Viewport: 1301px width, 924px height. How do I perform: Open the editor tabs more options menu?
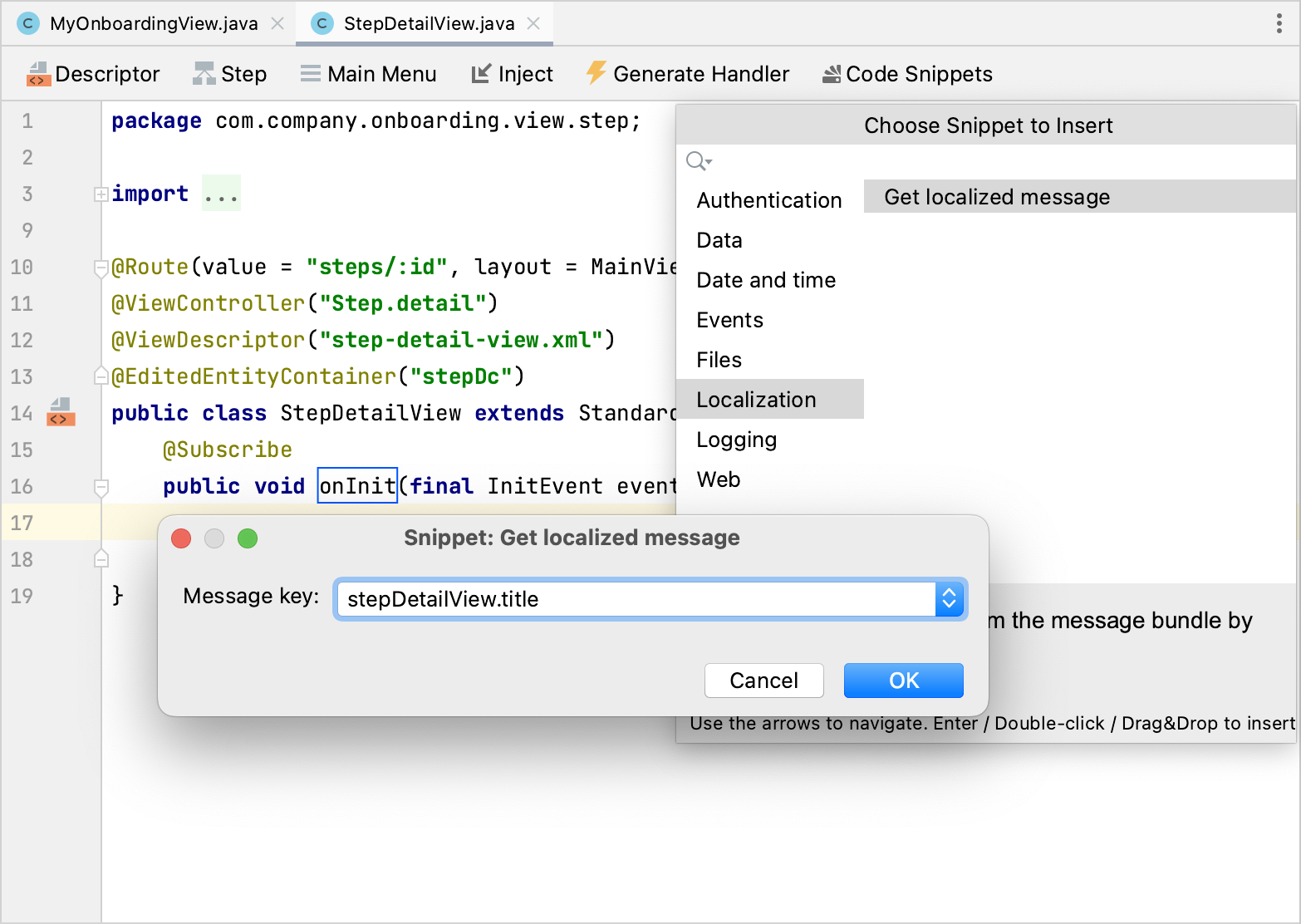1279,23
